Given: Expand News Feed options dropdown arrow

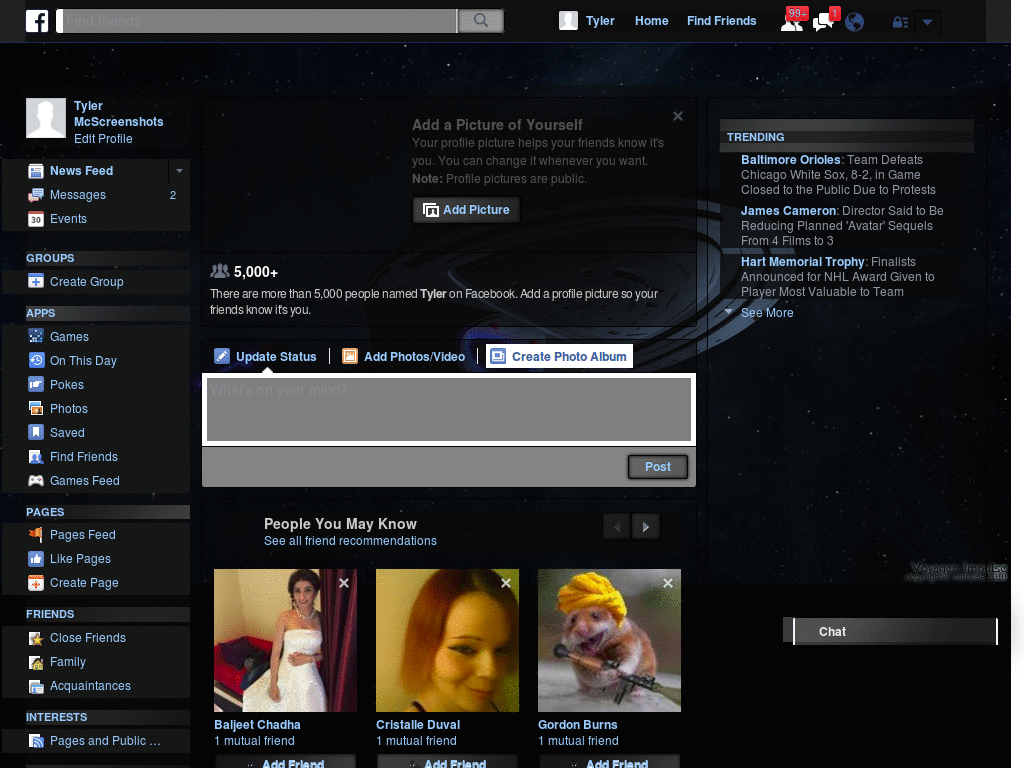Looking at the screenshot, I should [x=179, y=171].
